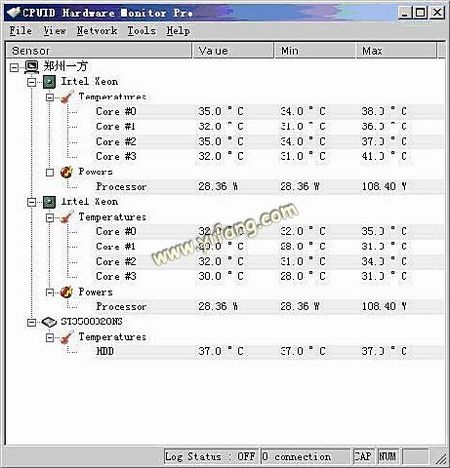
Task: Click second Xeon Temperatures thermometer icon
Action: pyautogui.click(x=67, y=217)
